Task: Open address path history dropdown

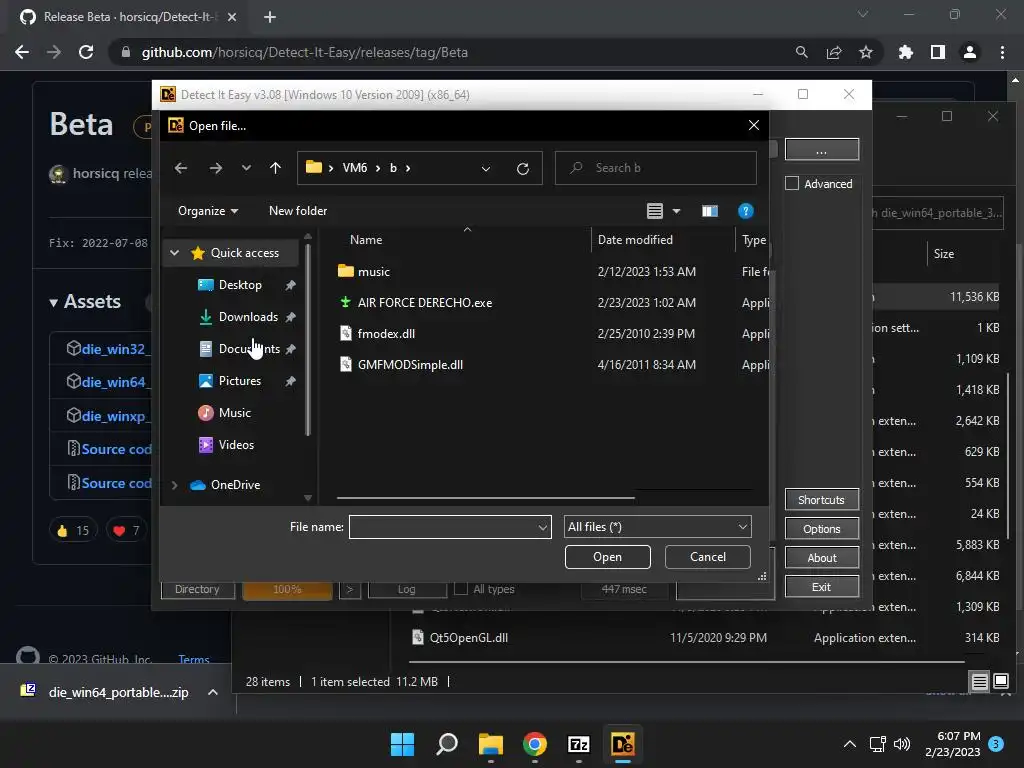Action: pyautogui.click(x=486, y=168)
